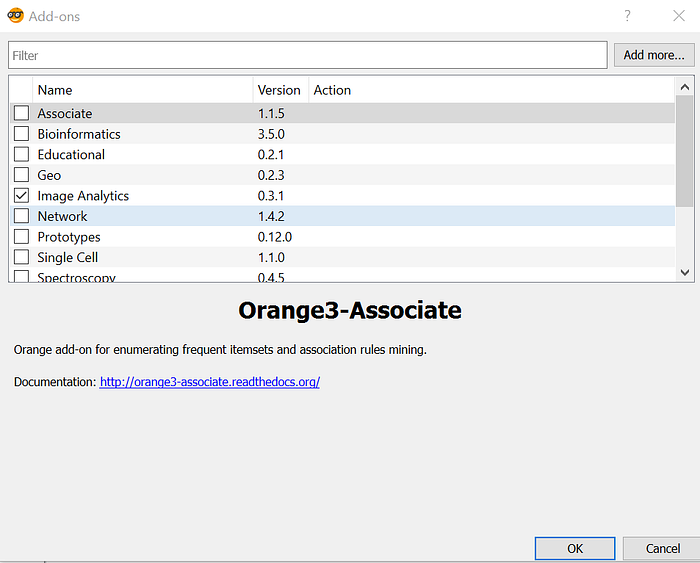Focus the Filter search field

point(308,55)
